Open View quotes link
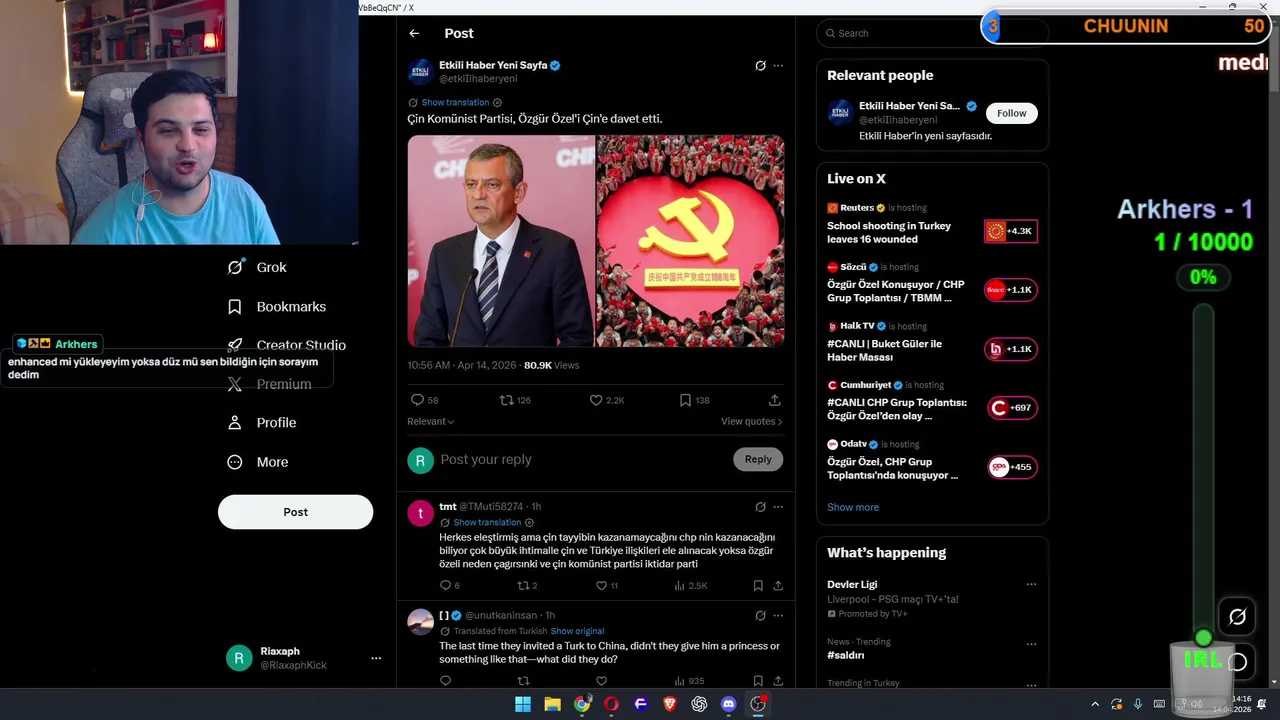1280x720 pixels. [751, 421]
